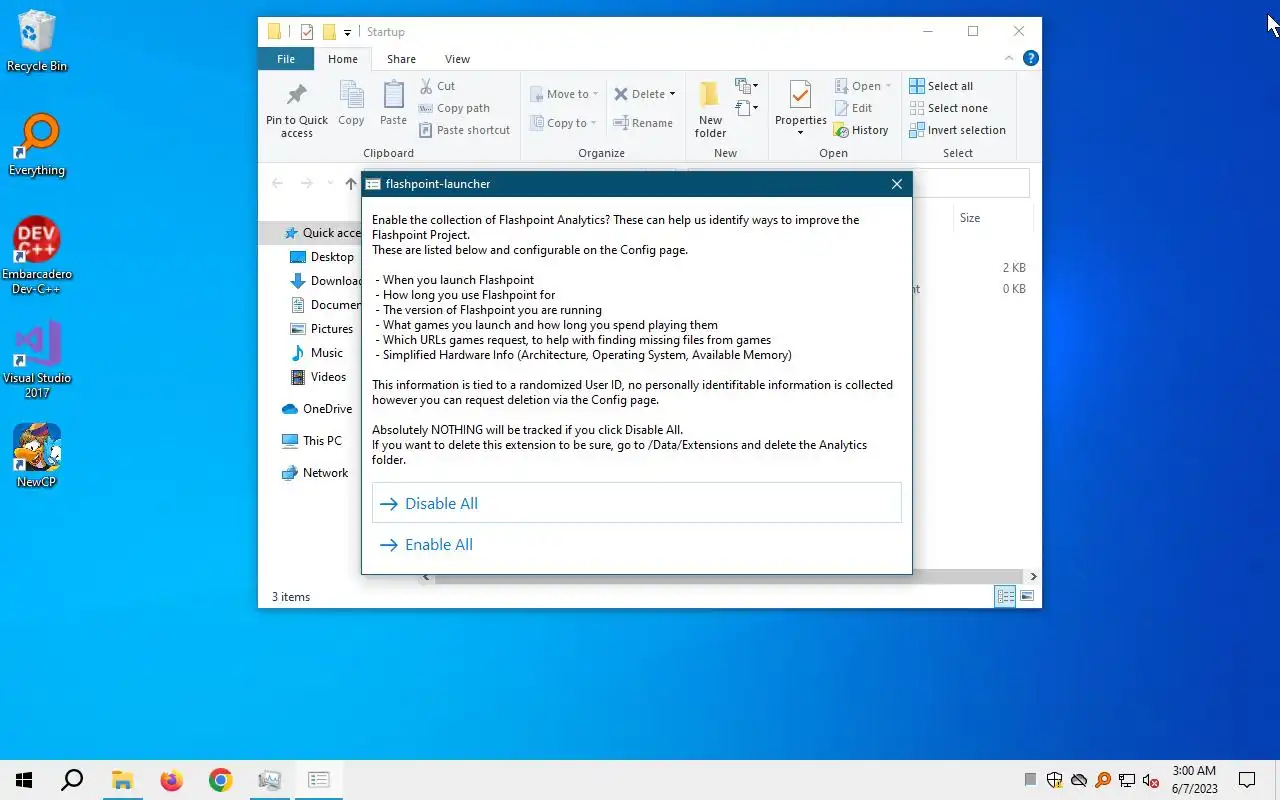The height and width of the screenshot is (800, 1280).
Task: Click Select none in ribbon
Action: [x=948, y=108]
